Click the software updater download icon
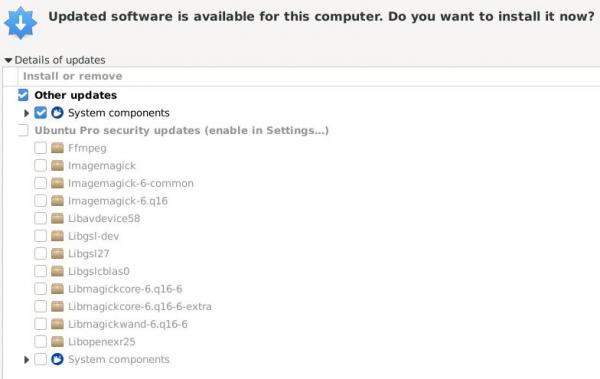Viewport: 600px width, 379px height. pos(20,23)
